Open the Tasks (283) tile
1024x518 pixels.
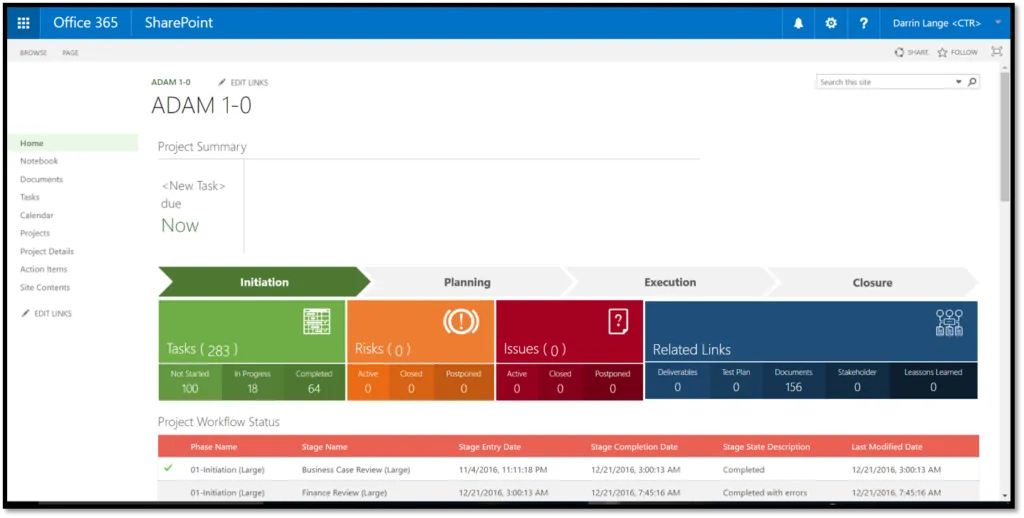pos(252,331)
